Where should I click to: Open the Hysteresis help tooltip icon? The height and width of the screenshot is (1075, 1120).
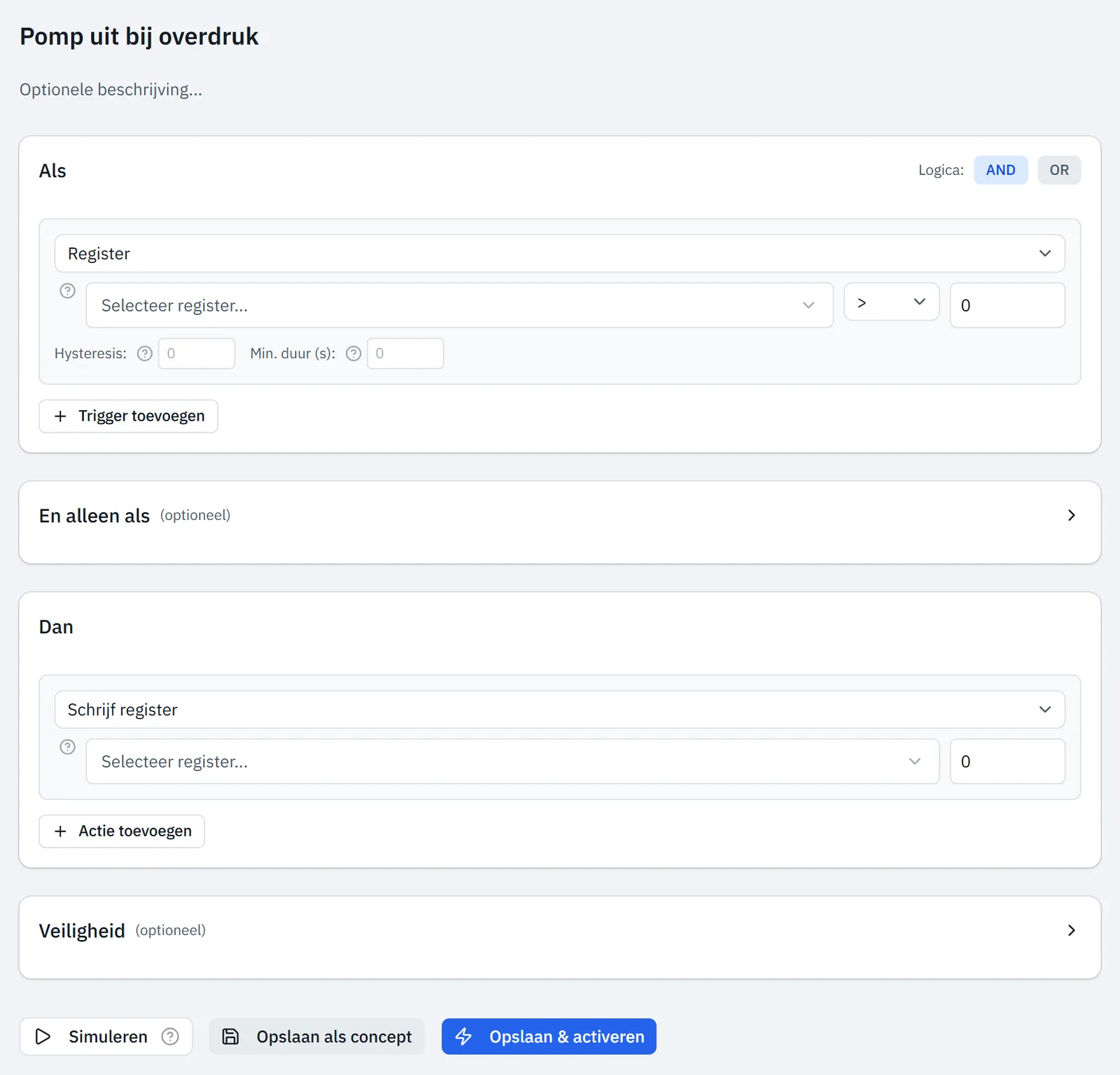(x=145, y=353)
